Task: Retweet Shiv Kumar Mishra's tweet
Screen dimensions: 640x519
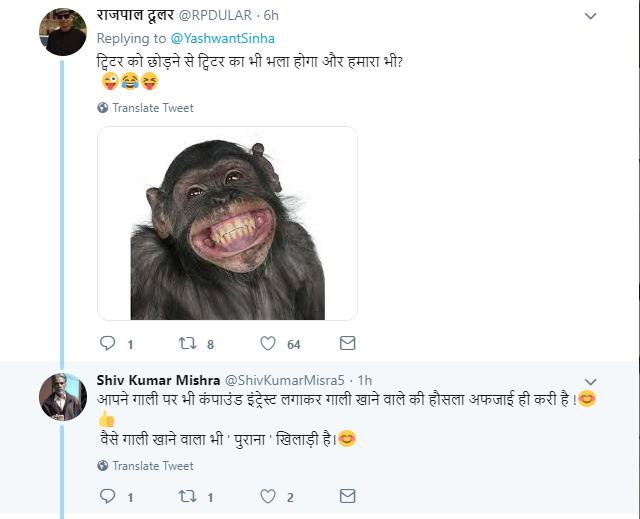Action: pos(187,496)
